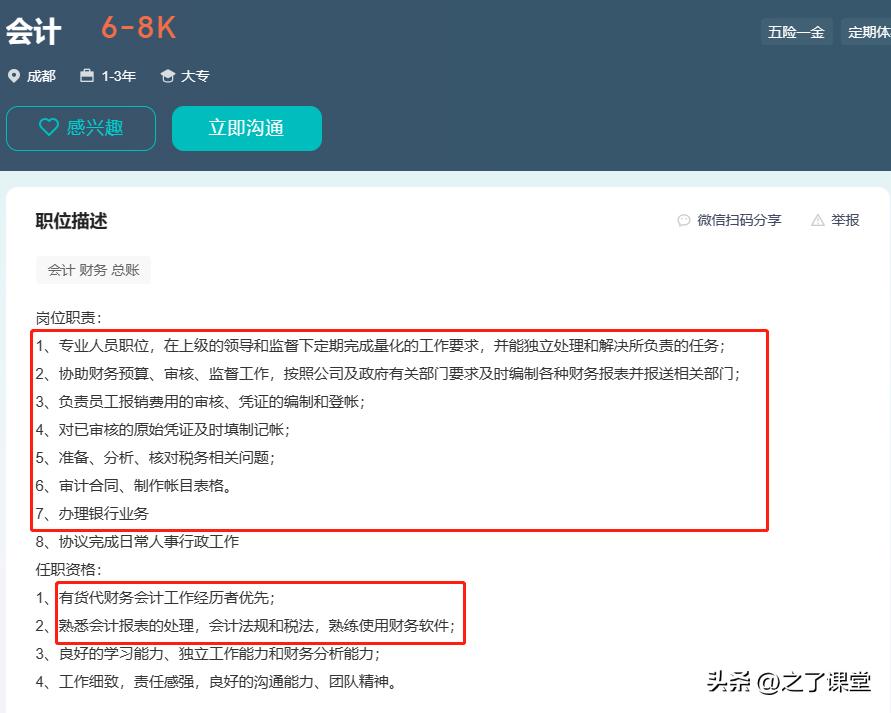The image size is (891, 713).
Task: Click the 微信扫码分享 text label
Action: pyautogui.click(x=740, y=221)
